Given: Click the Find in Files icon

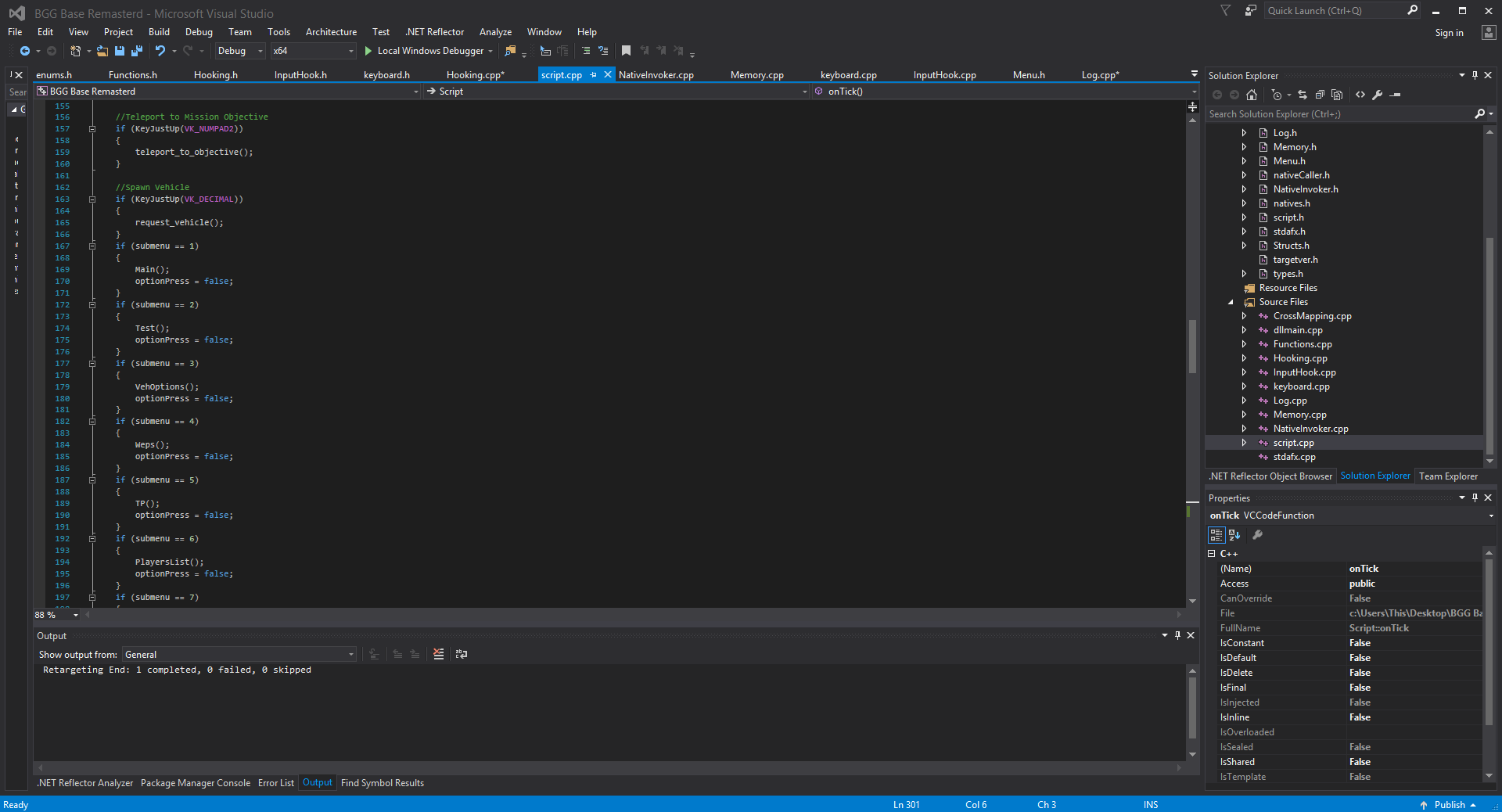Looking at the screenshot, I should 510,51.
